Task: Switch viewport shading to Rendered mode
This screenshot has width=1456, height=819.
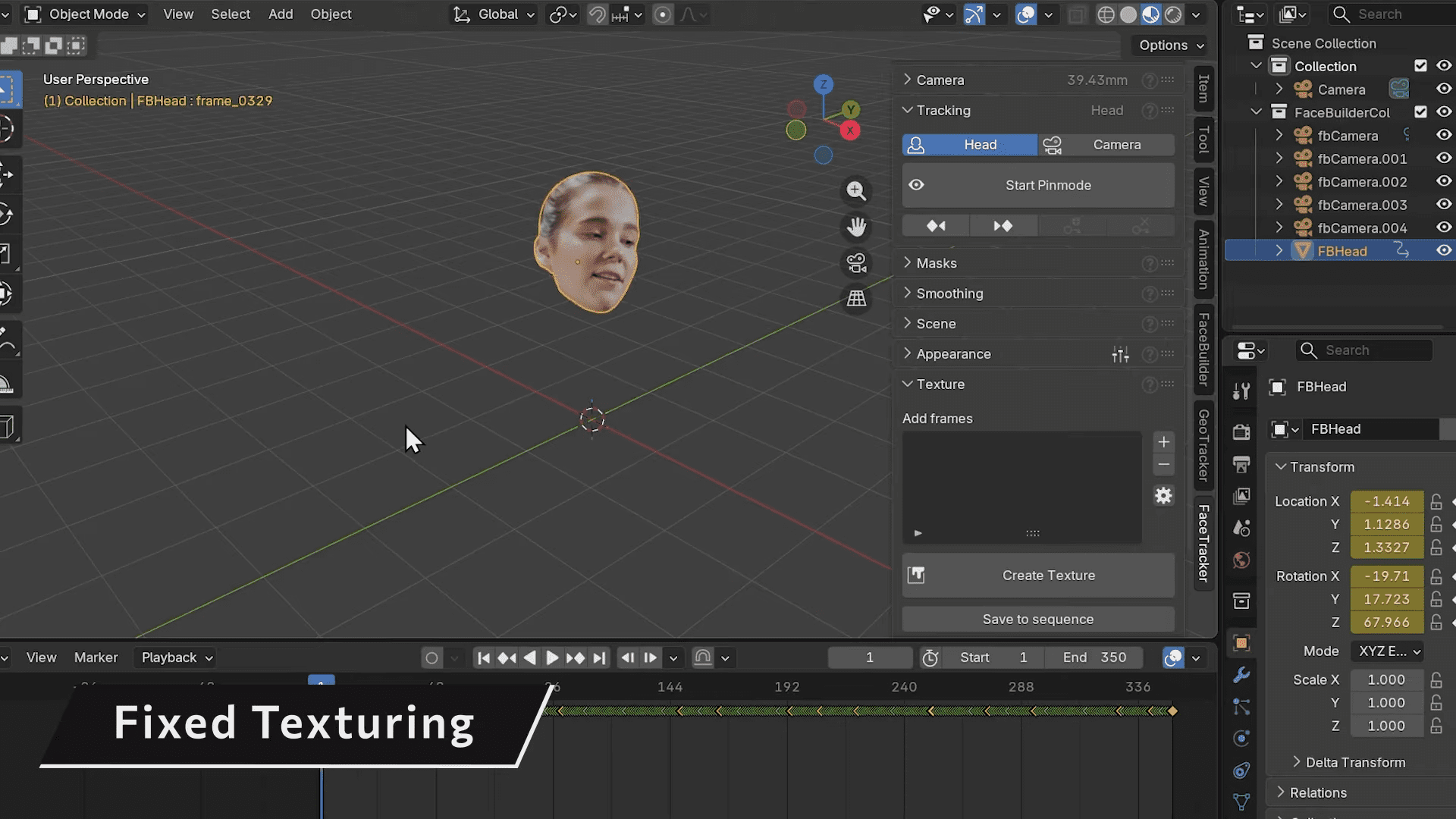Action: tap(1175, 14)
